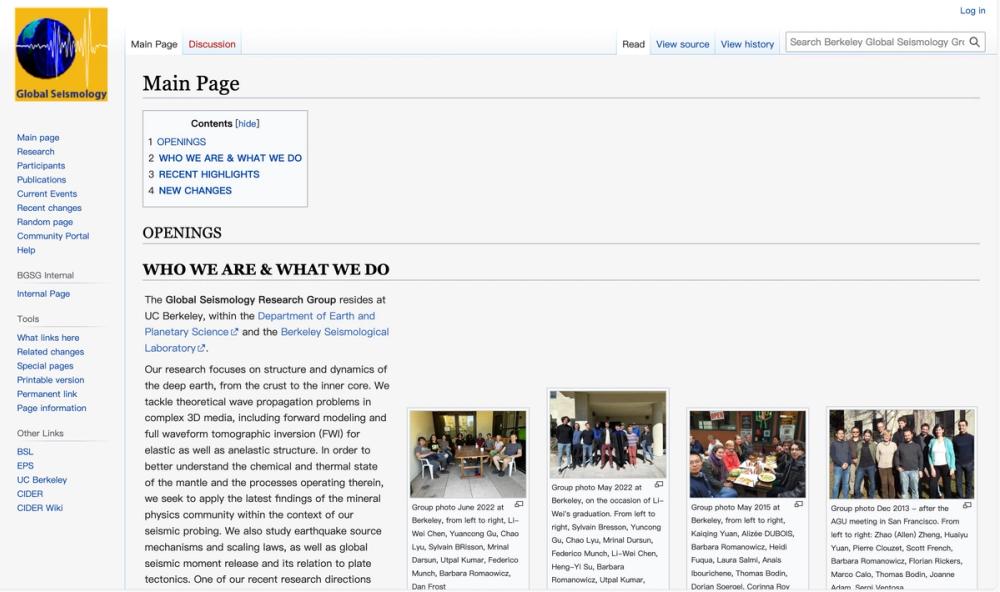Jump to OPENINGS in Contents
Image resolution: width=1000 pixels, height=592 pixels.
(x=181, y=142)
